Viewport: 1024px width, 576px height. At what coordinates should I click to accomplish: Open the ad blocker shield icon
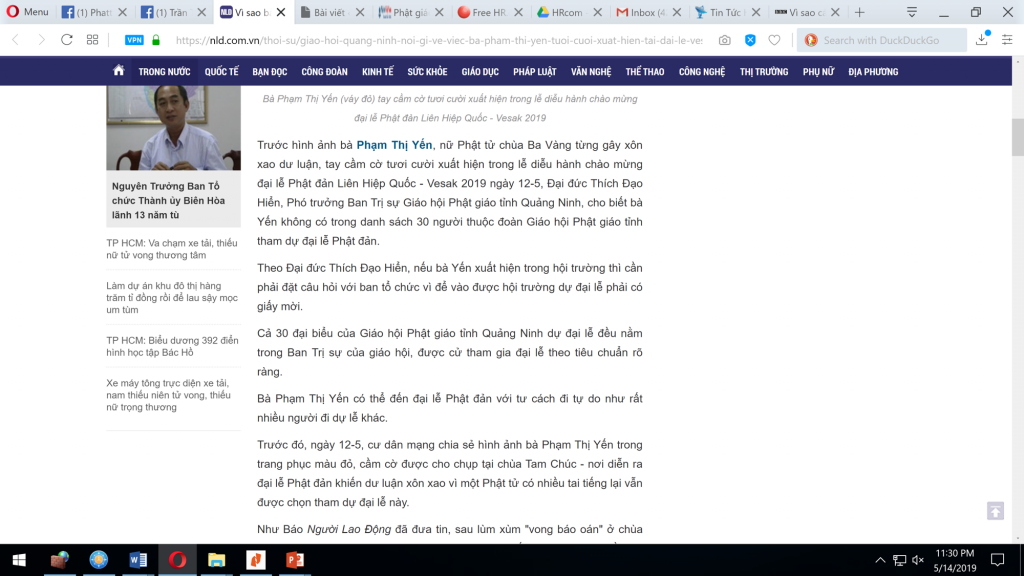point(750,40)
